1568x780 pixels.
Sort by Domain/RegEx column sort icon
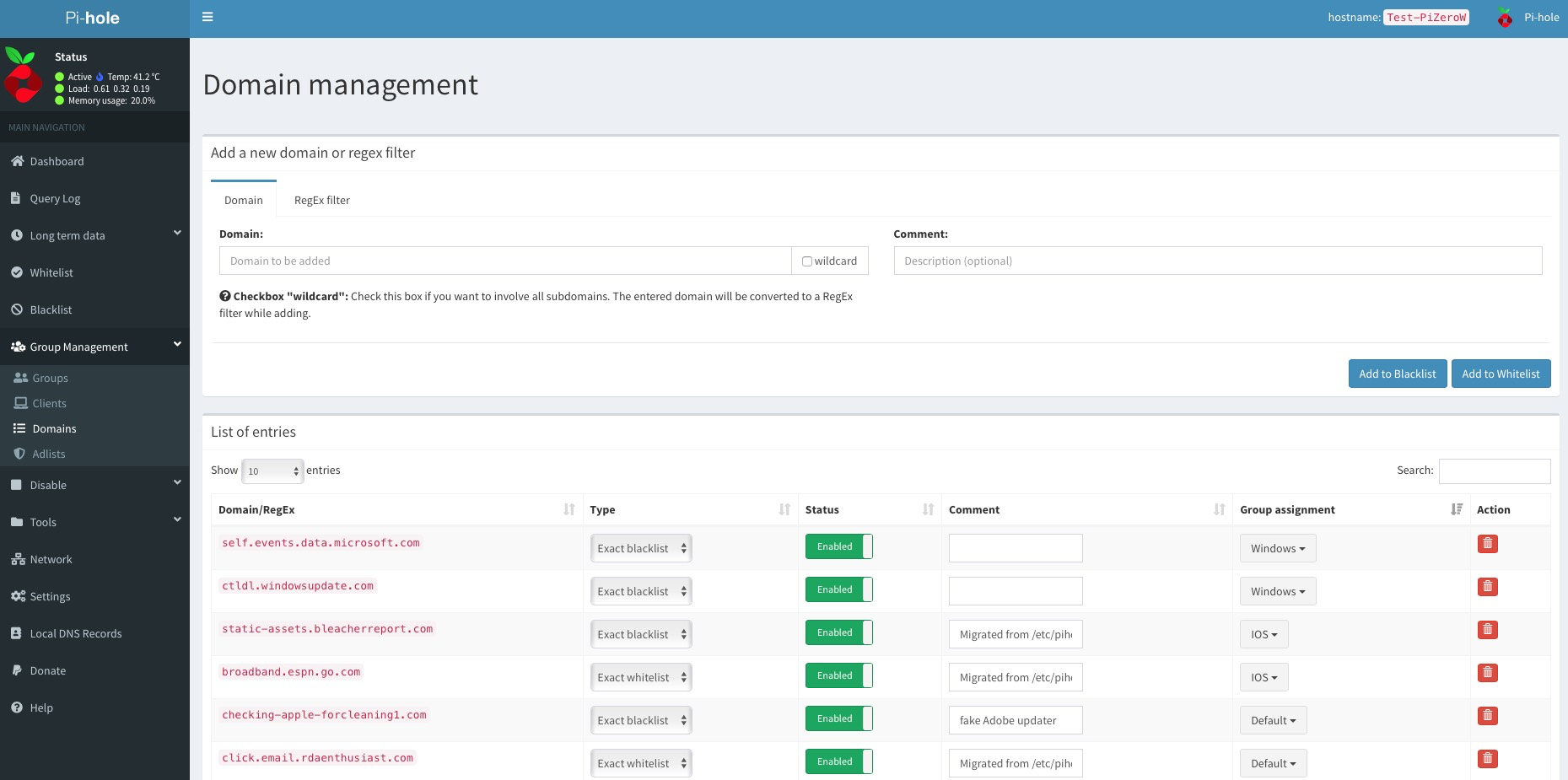pos(569,509)
